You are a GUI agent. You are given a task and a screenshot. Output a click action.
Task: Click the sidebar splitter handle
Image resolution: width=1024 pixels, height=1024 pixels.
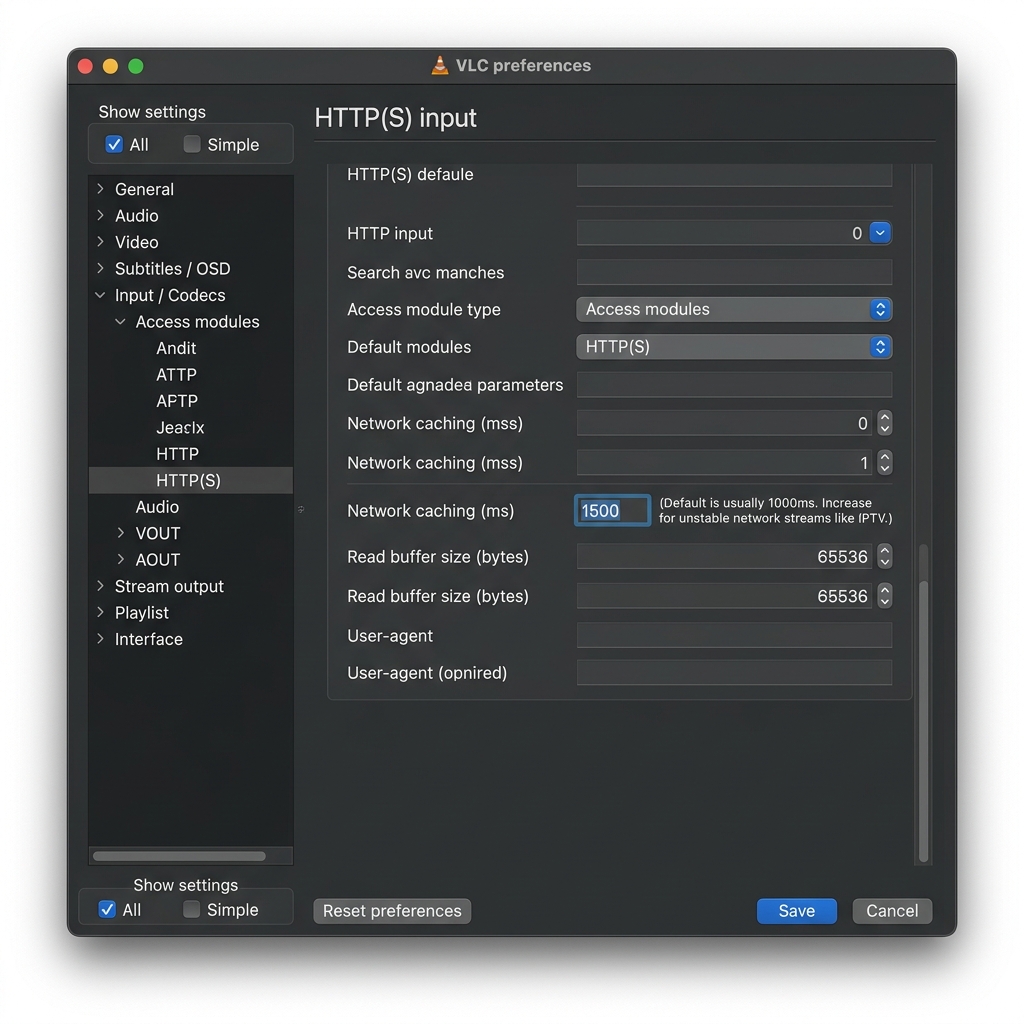[x=301, y=509]
